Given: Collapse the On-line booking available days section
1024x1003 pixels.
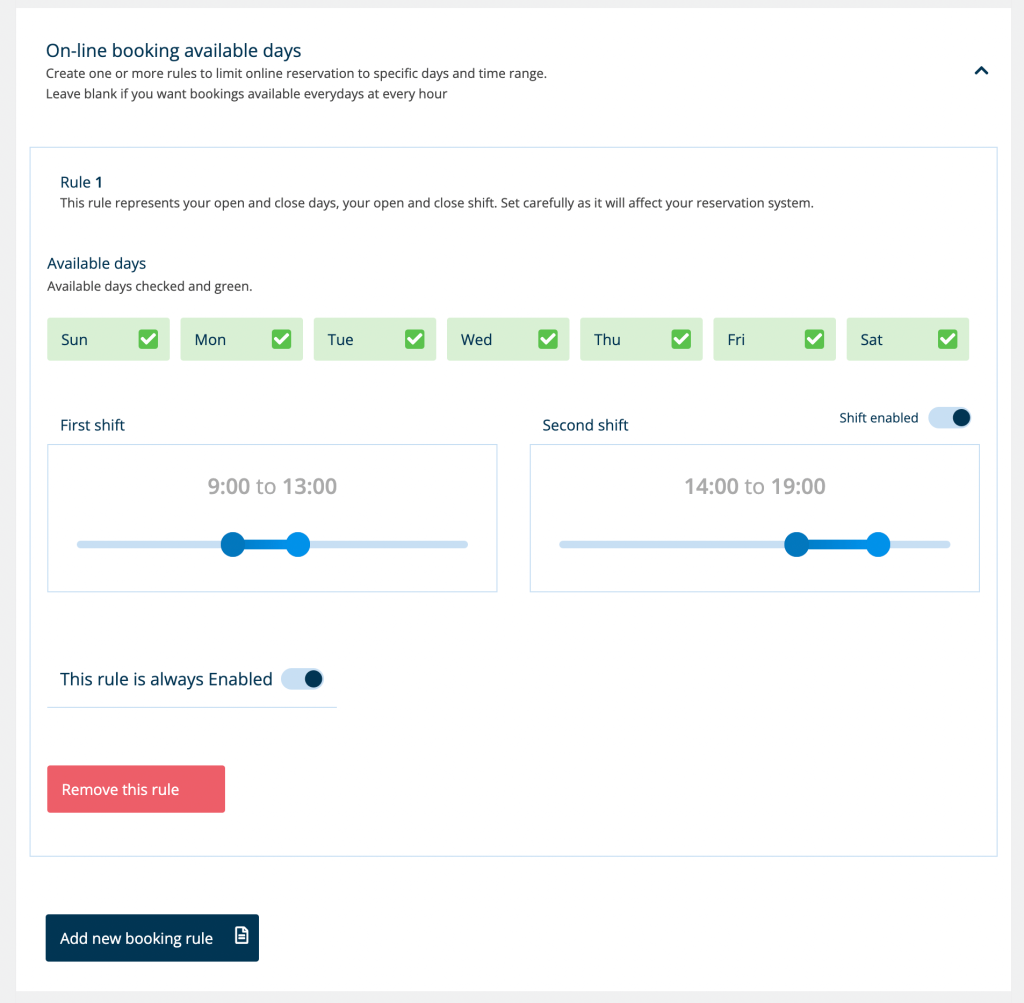Looking at the screenshot, I should coord(981,71).
